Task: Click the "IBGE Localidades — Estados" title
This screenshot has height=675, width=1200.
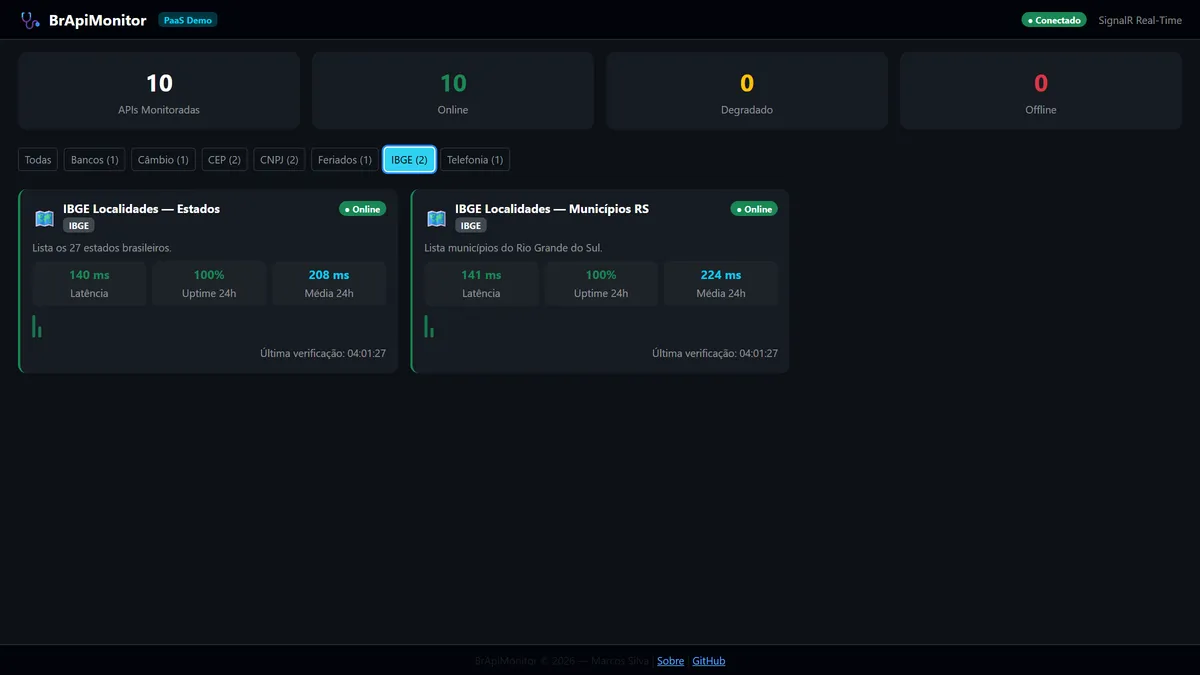Action: 141,209
